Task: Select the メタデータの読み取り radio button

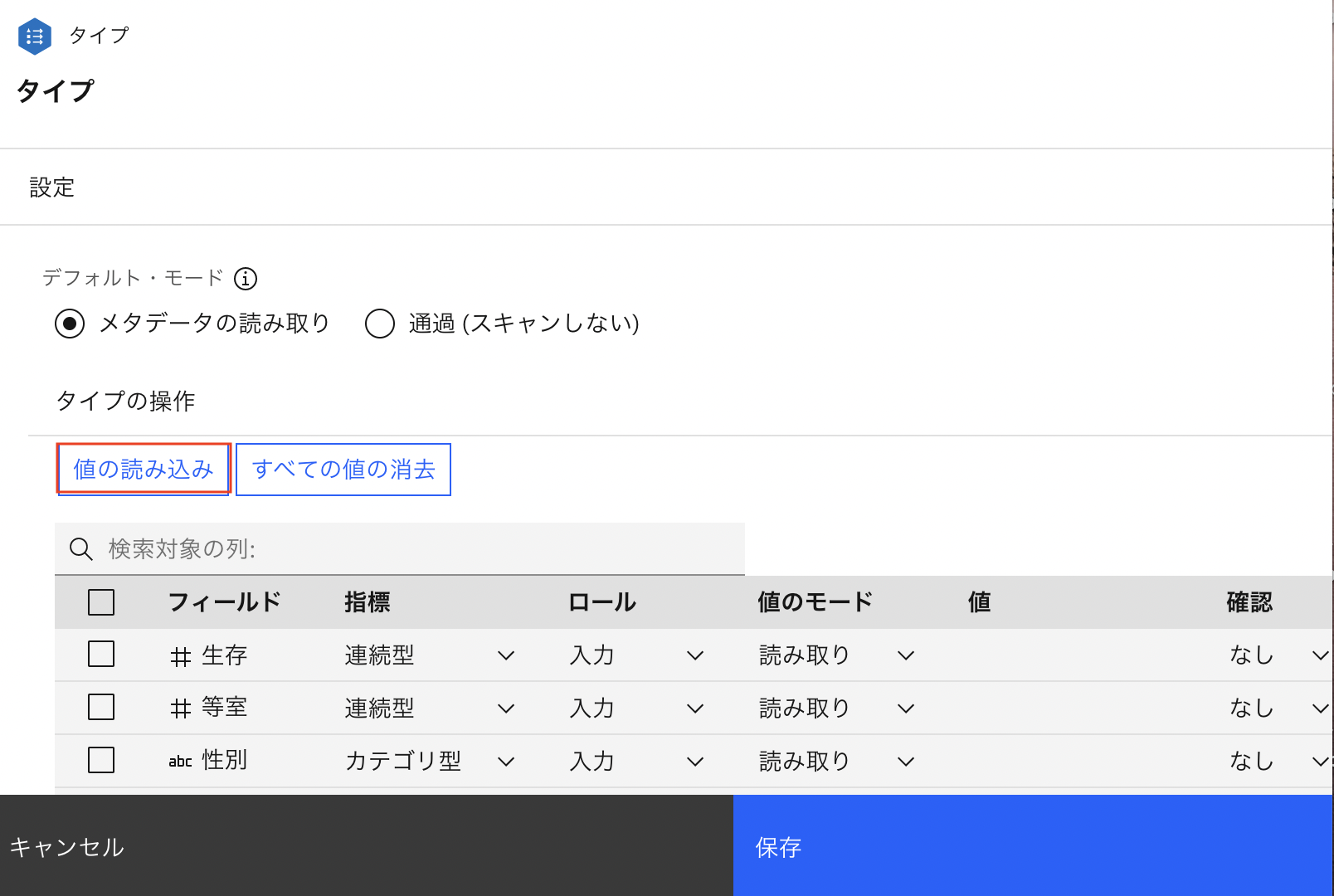Action: pyautogui.click(x=70, y=324)
